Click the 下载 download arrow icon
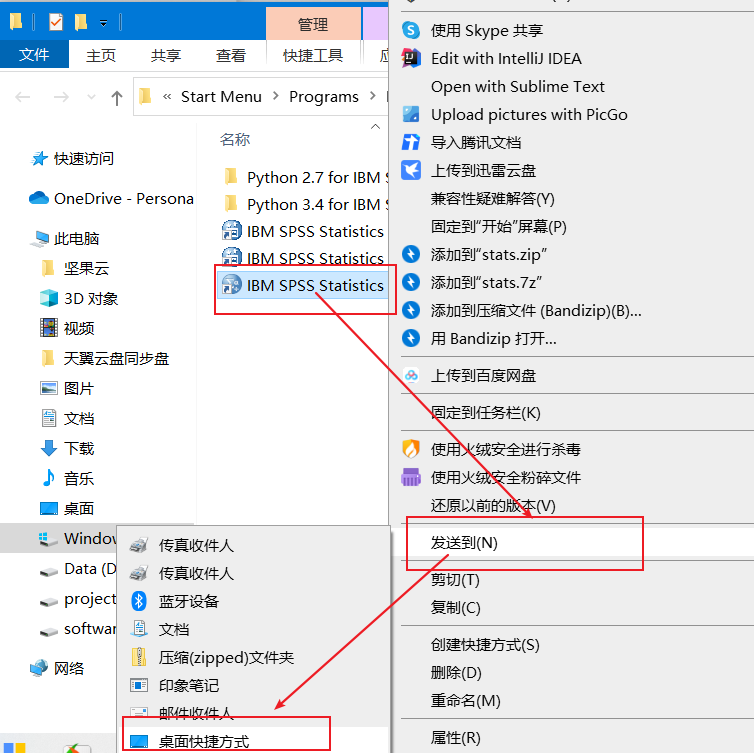Screen dimensions: 754x753 click(48, 448)
